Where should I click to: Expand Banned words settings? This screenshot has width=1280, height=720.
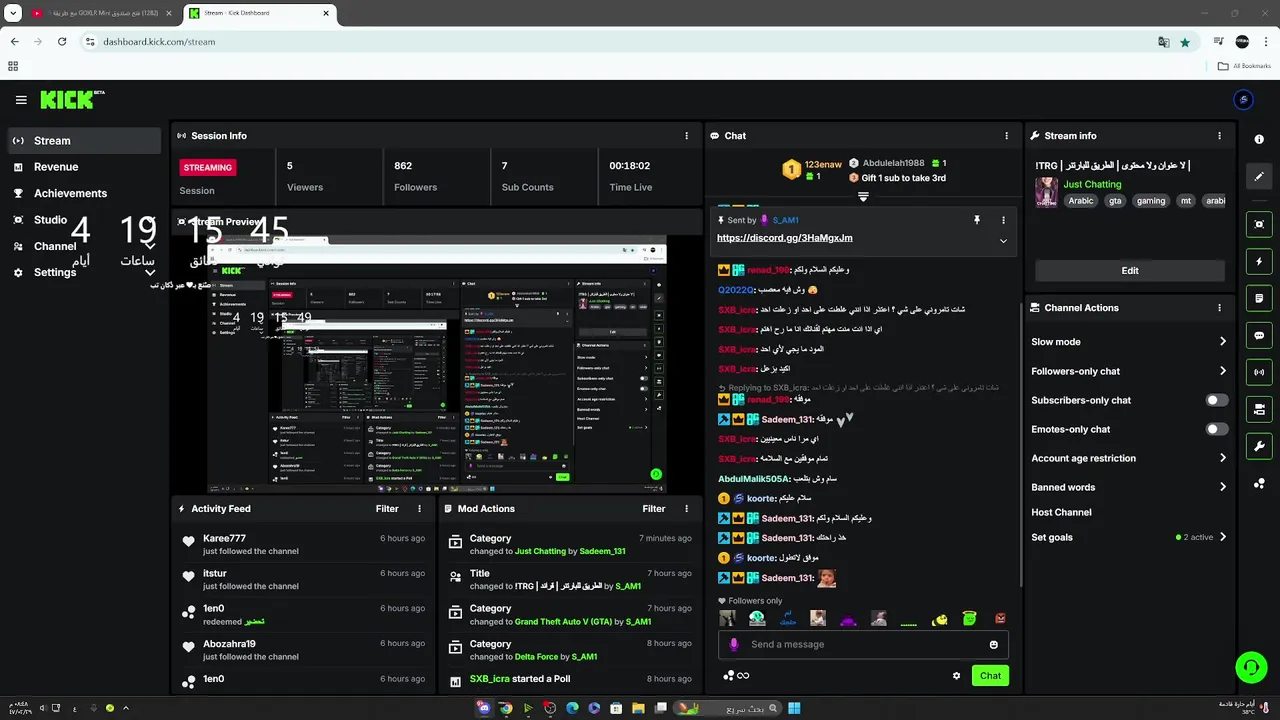tap(1222, 487)
